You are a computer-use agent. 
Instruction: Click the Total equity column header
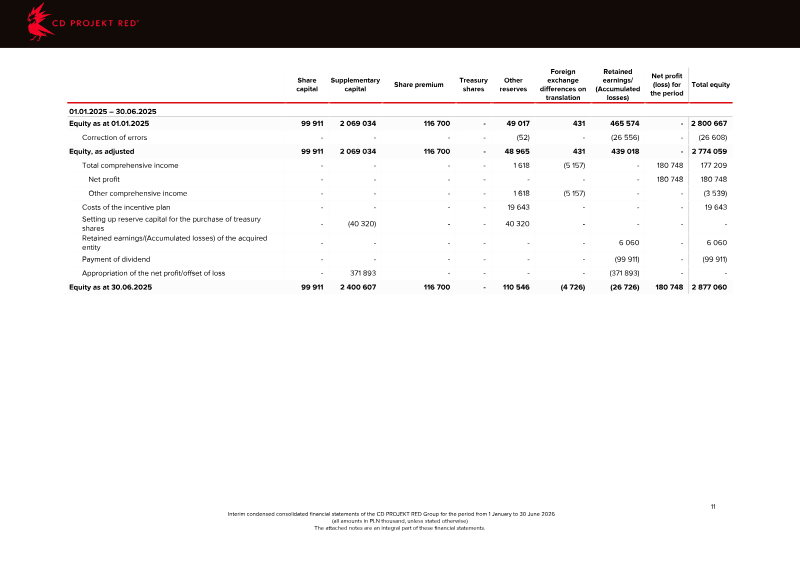point(711,85)
